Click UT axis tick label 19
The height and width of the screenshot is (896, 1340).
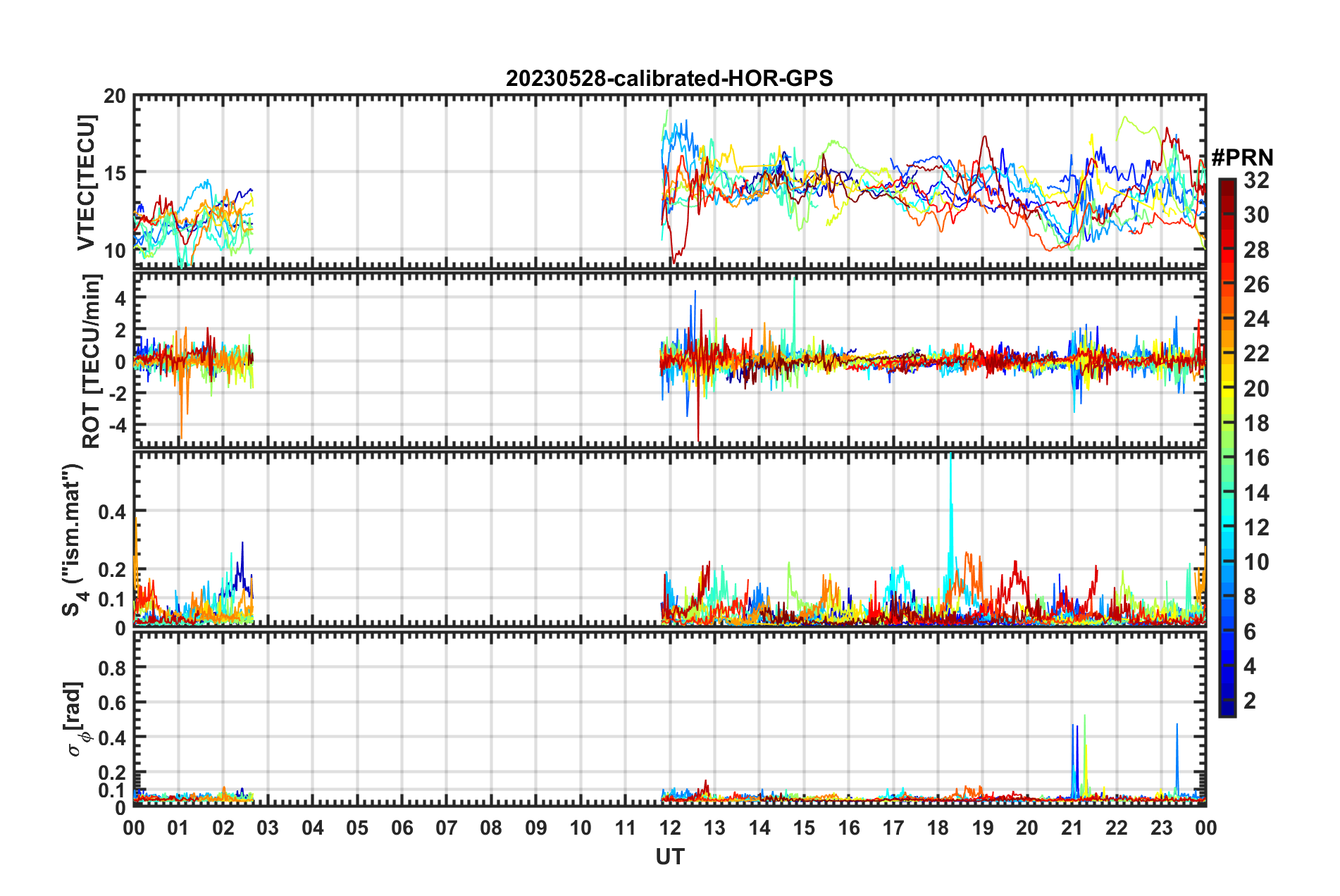click(983, 828)
